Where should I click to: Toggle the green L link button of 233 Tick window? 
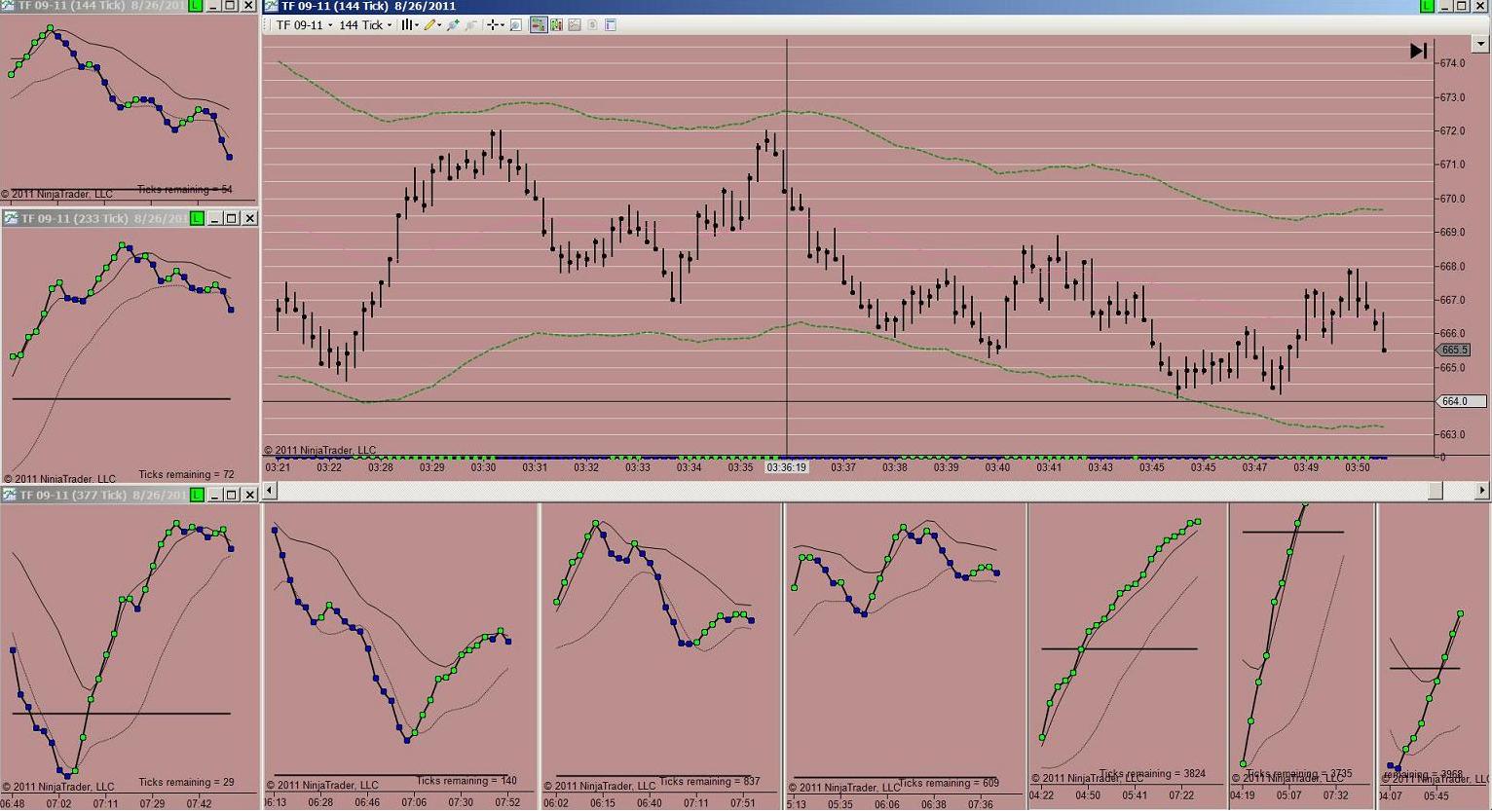197,218
